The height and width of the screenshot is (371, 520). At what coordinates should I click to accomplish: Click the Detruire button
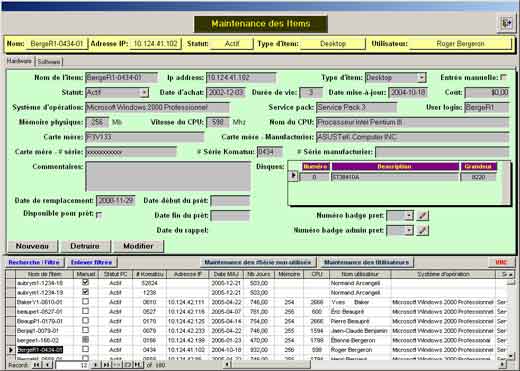[85, 246]
